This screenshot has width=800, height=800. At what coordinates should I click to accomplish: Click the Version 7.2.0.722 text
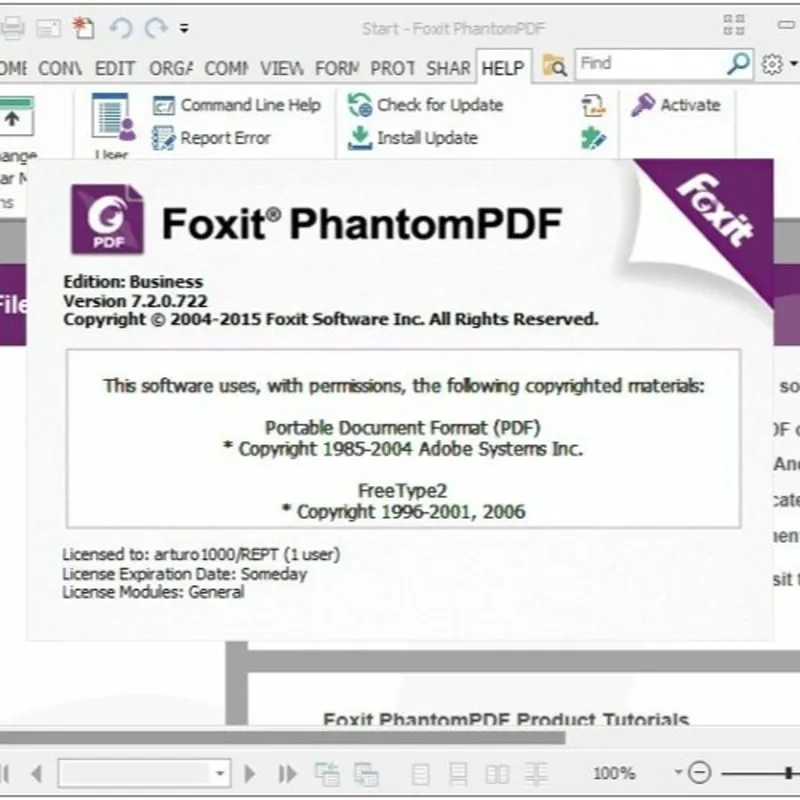tap(135, 301)
